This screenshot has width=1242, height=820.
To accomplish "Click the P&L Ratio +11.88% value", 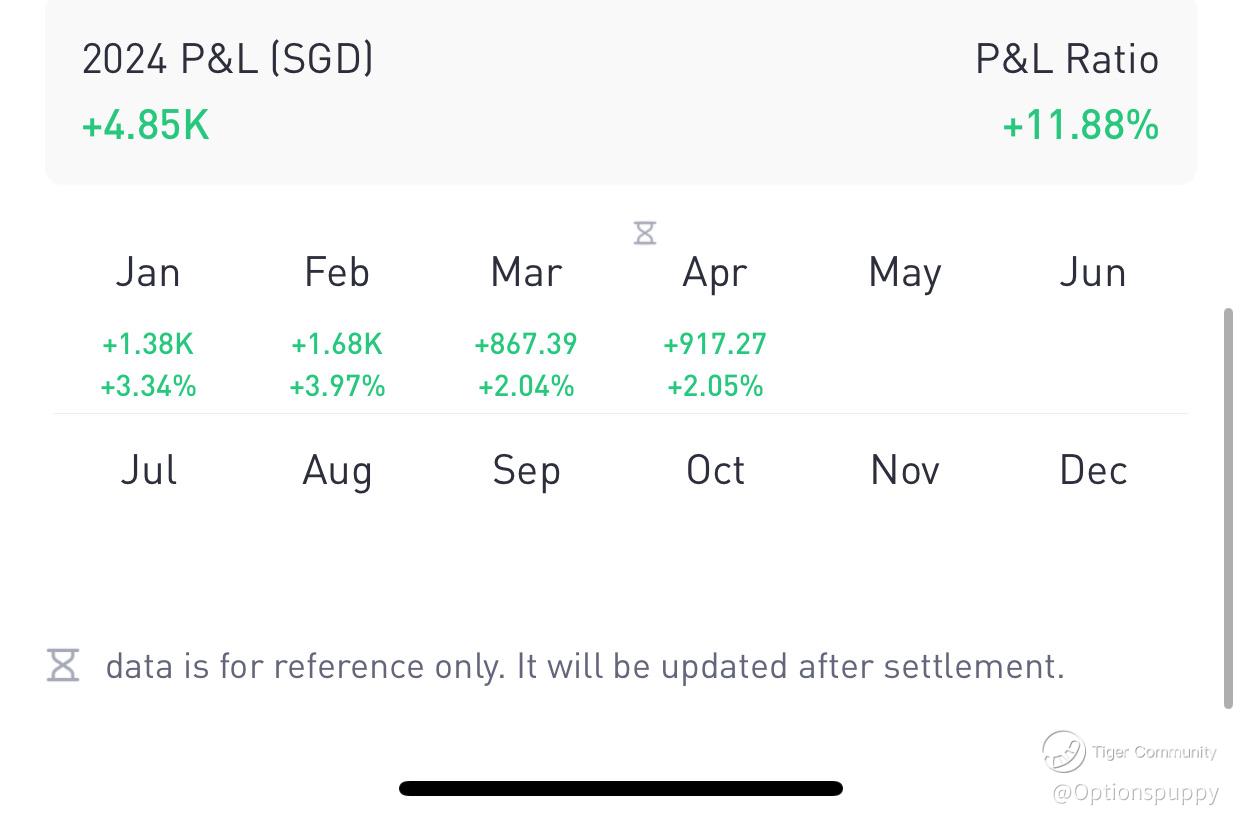I will pyautogui.click(x=1080, y=126).
